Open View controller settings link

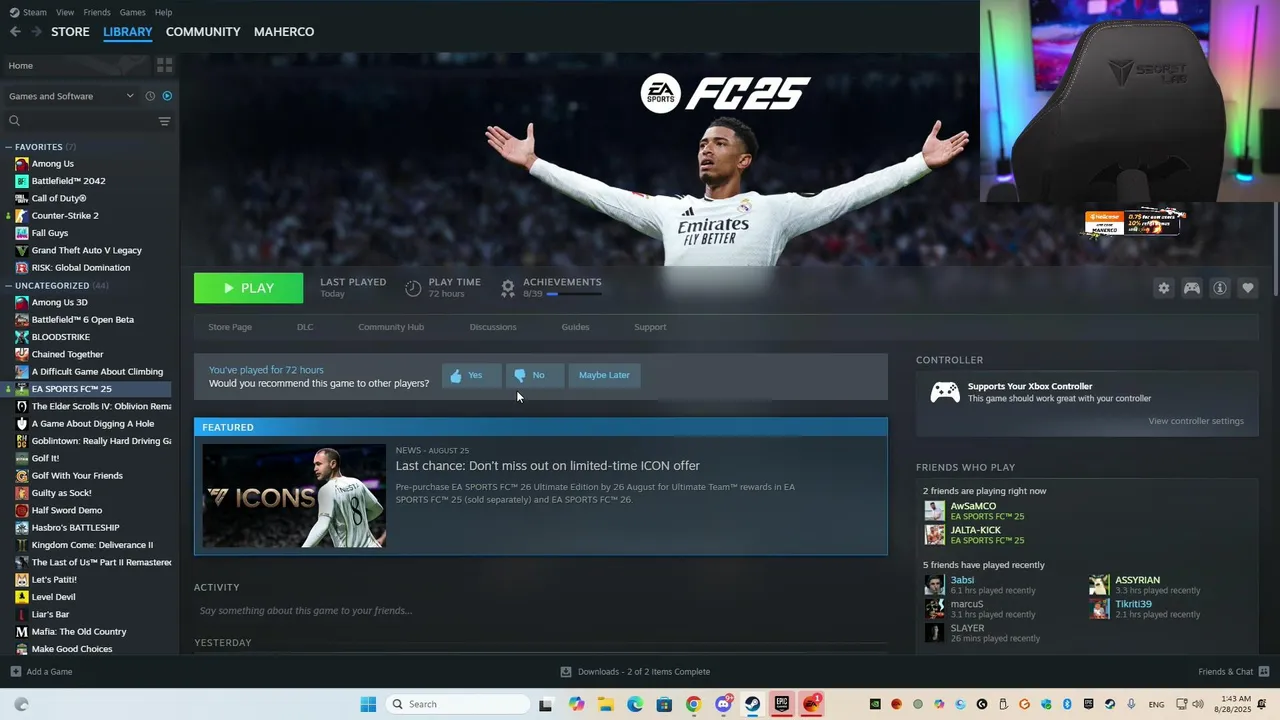(x=1196, y=421)
